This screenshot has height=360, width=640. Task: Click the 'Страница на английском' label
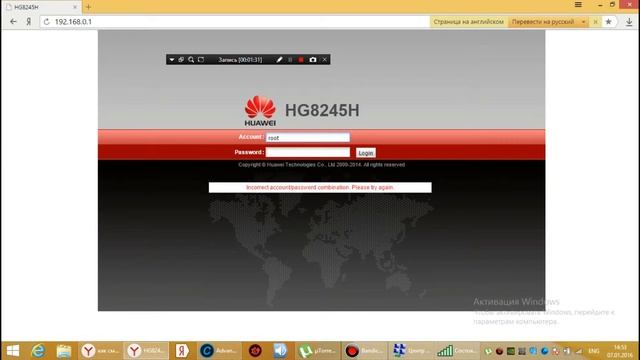pos(468,22)
